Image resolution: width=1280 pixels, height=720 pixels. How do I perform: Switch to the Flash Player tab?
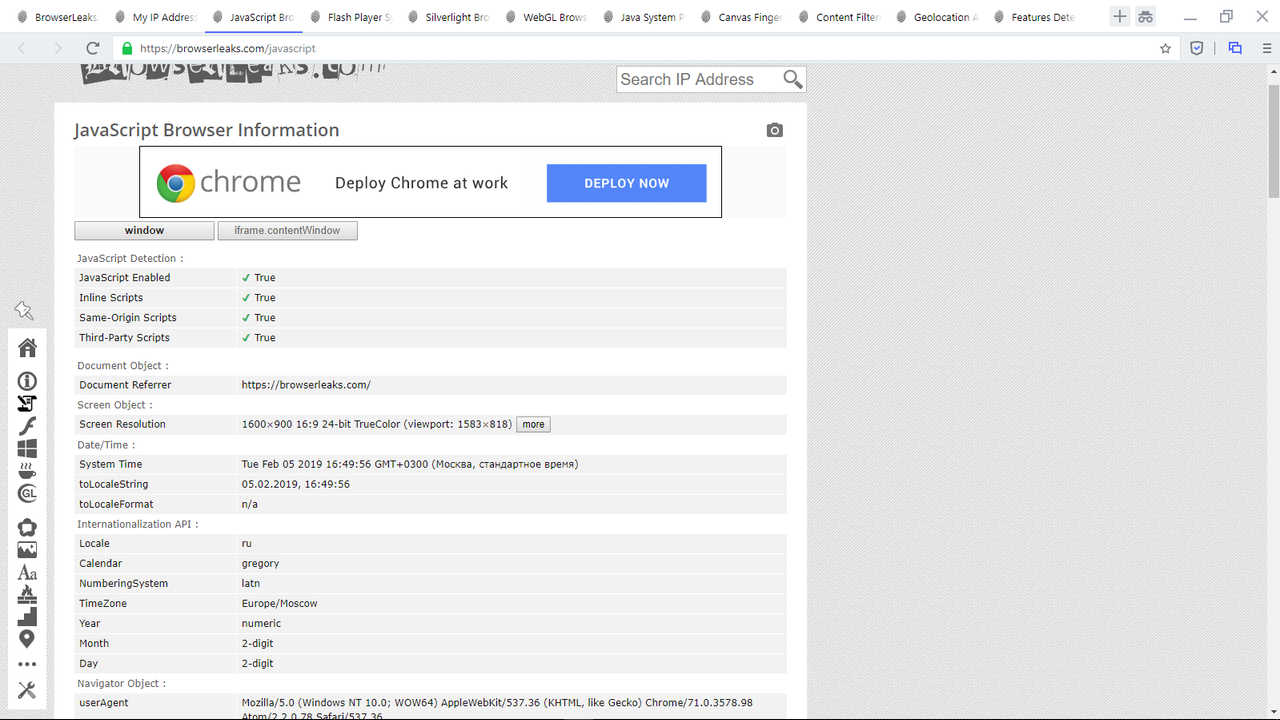tap(349, 17)
